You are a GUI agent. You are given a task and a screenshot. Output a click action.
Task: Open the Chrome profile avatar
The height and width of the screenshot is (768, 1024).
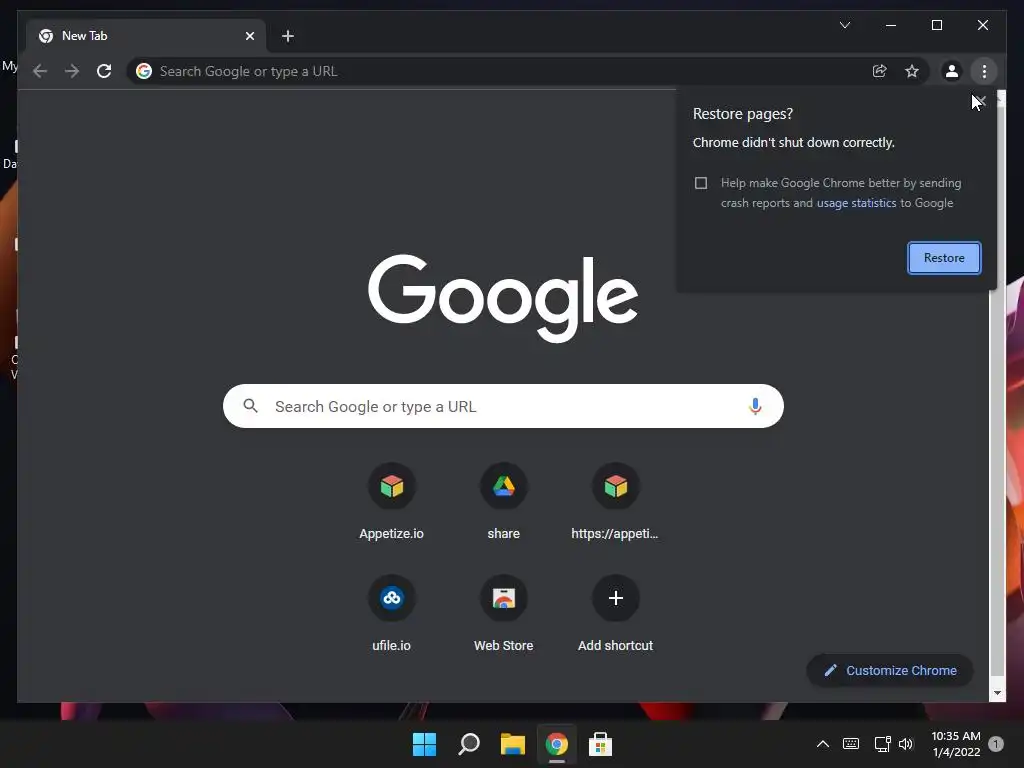coord(952,71)
